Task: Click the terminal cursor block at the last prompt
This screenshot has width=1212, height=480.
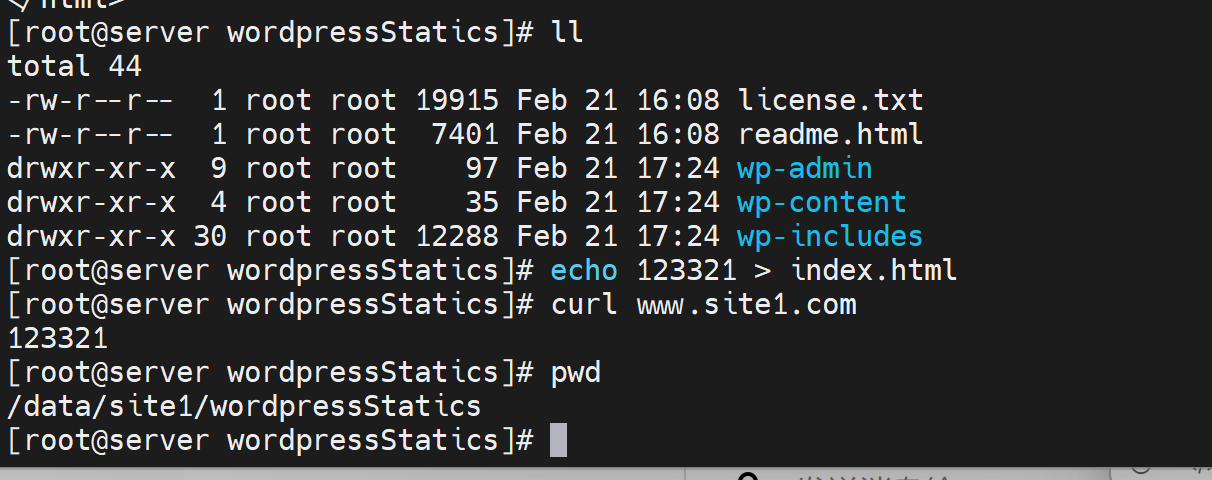Action: [x=558, y=440]
